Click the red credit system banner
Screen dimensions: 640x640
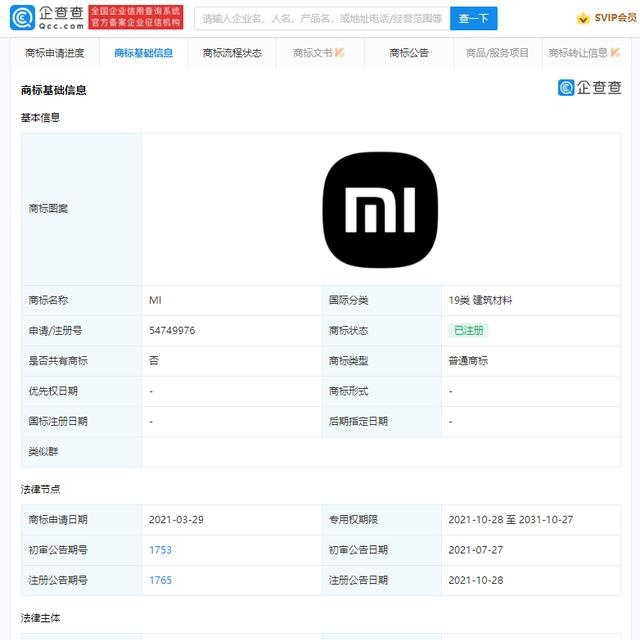pyautogui.click(x=136, y=17)
